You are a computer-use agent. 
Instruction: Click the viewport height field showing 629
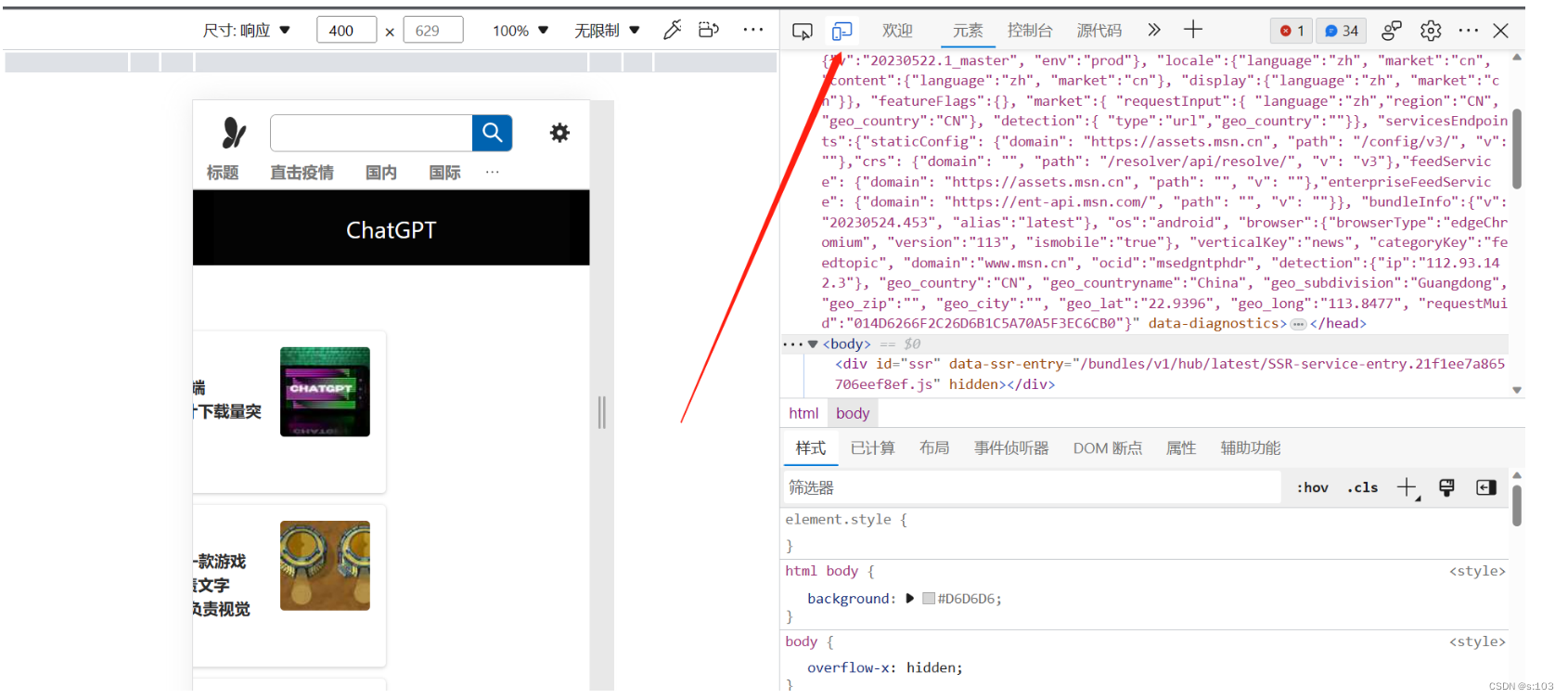pyautogui.click(x=433, y=31)
